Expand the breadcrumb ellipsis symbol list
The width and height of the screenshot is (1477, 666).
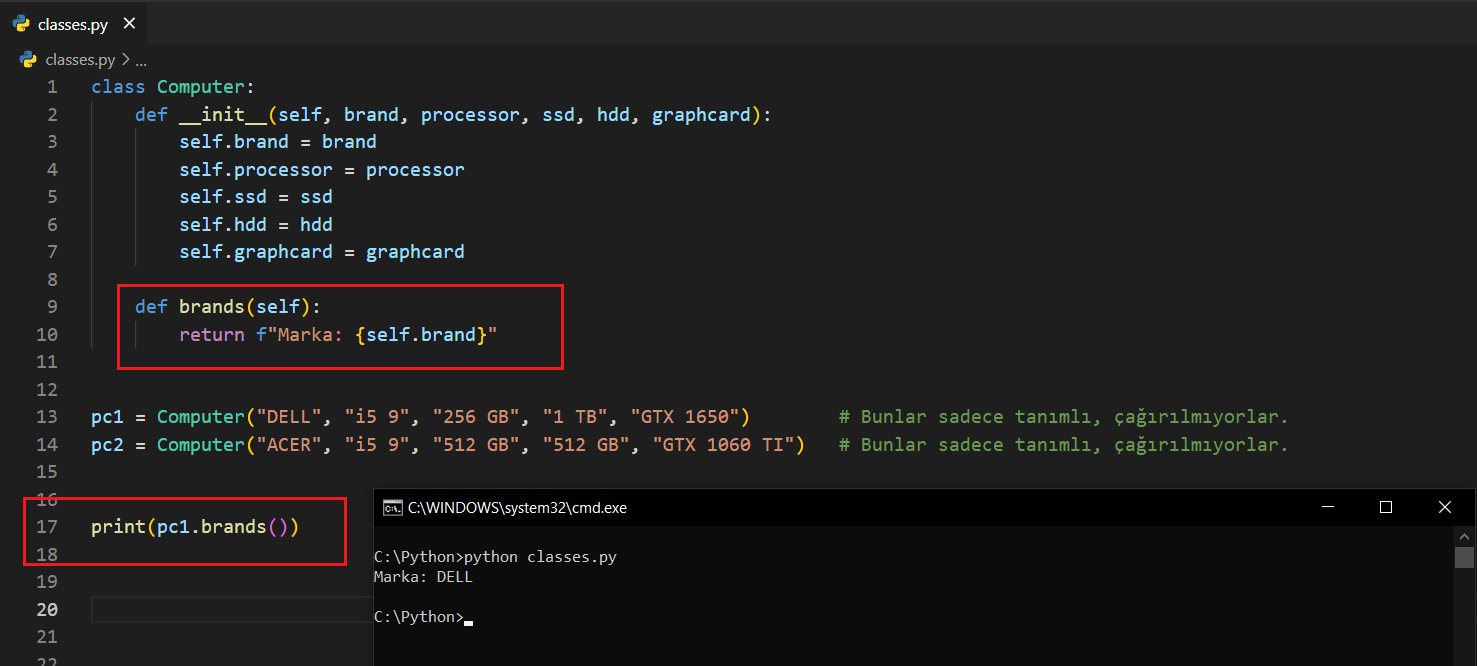point(141,60)
